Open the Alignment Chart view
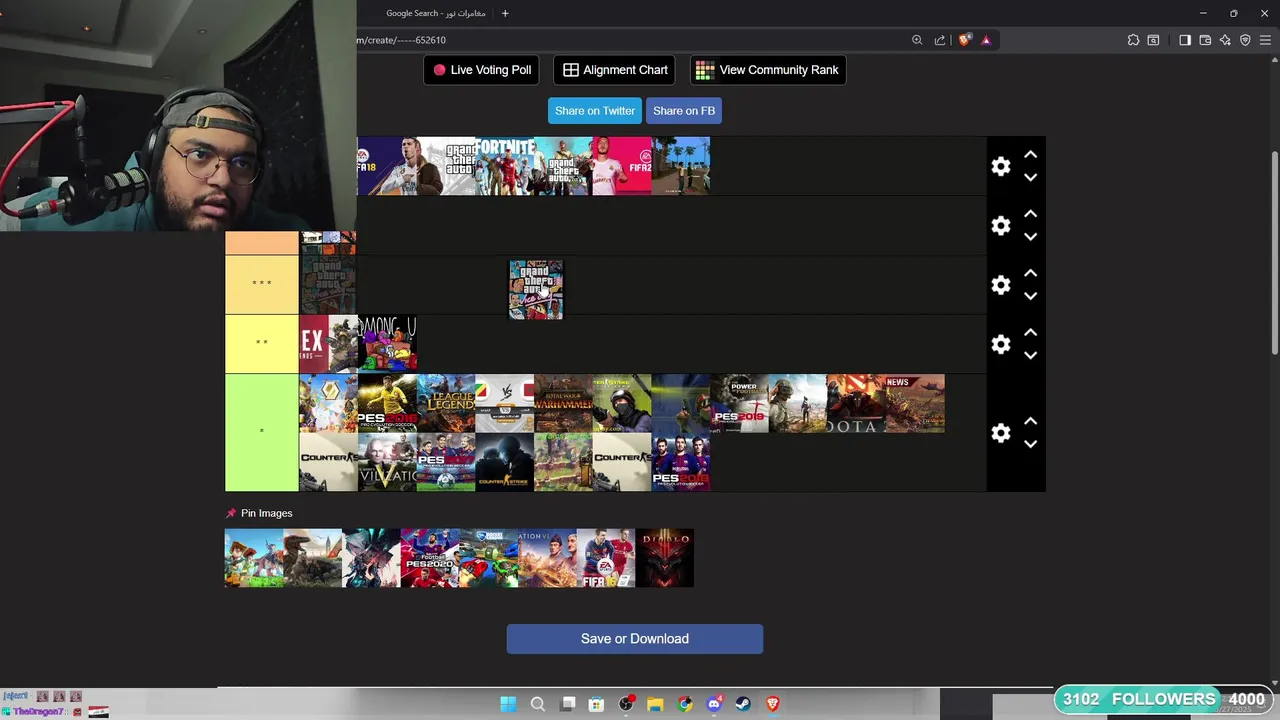The width and height of the screenshot is (1280, 720). 614,70
